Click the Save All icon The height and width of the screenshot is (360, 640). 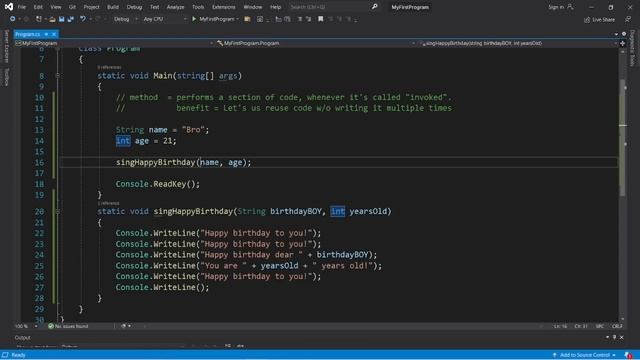tap(71, 19)
